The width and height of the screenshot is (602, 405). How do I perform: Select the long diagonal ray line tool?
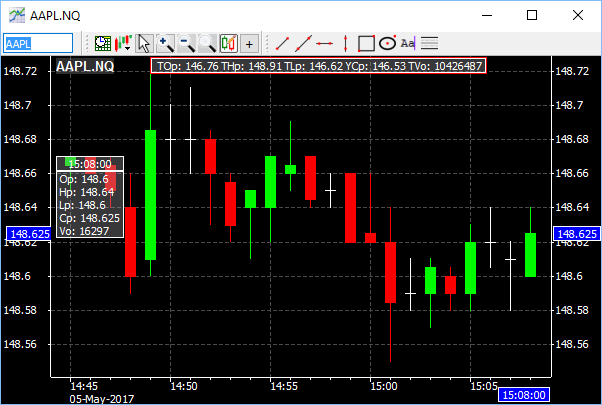coord(303,43)
